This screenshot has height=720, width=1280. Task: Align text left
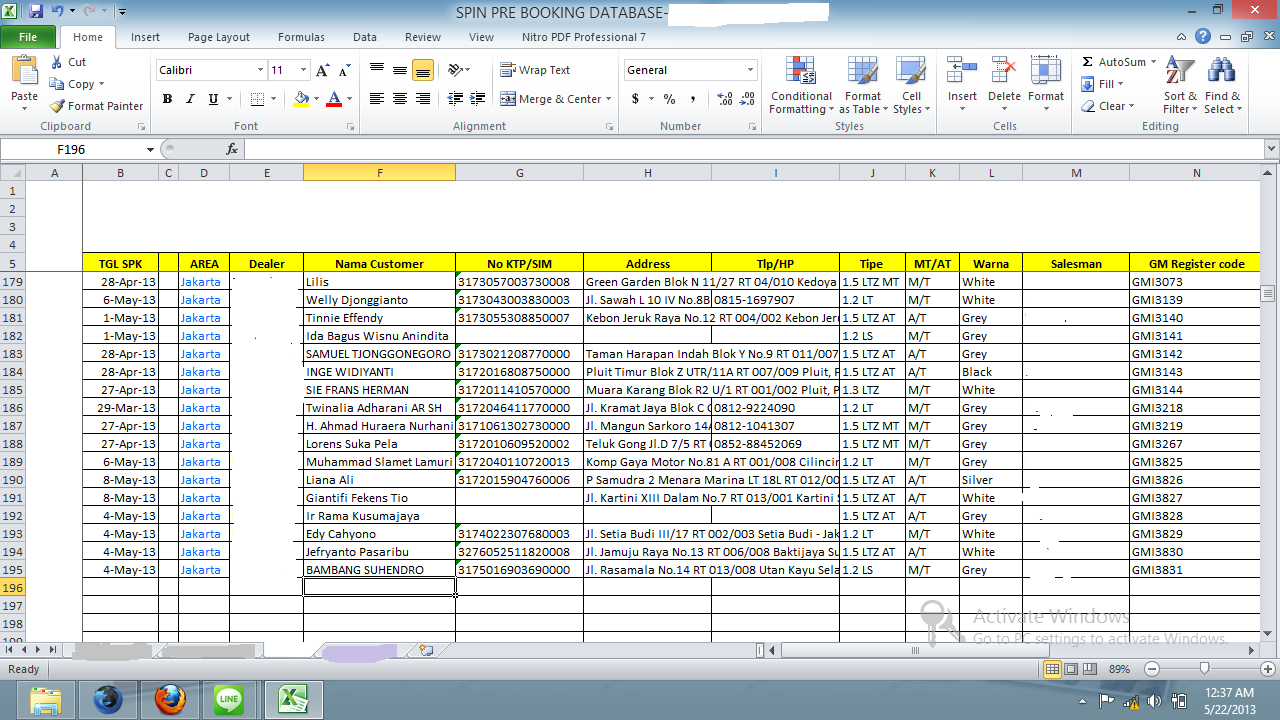(377, 99)
